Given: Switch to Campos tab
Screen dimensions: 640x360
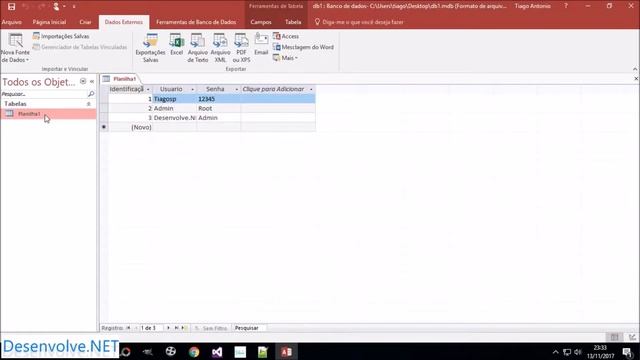Looking at the screenshot, I should pyautogui.click(x=261, y=22).
